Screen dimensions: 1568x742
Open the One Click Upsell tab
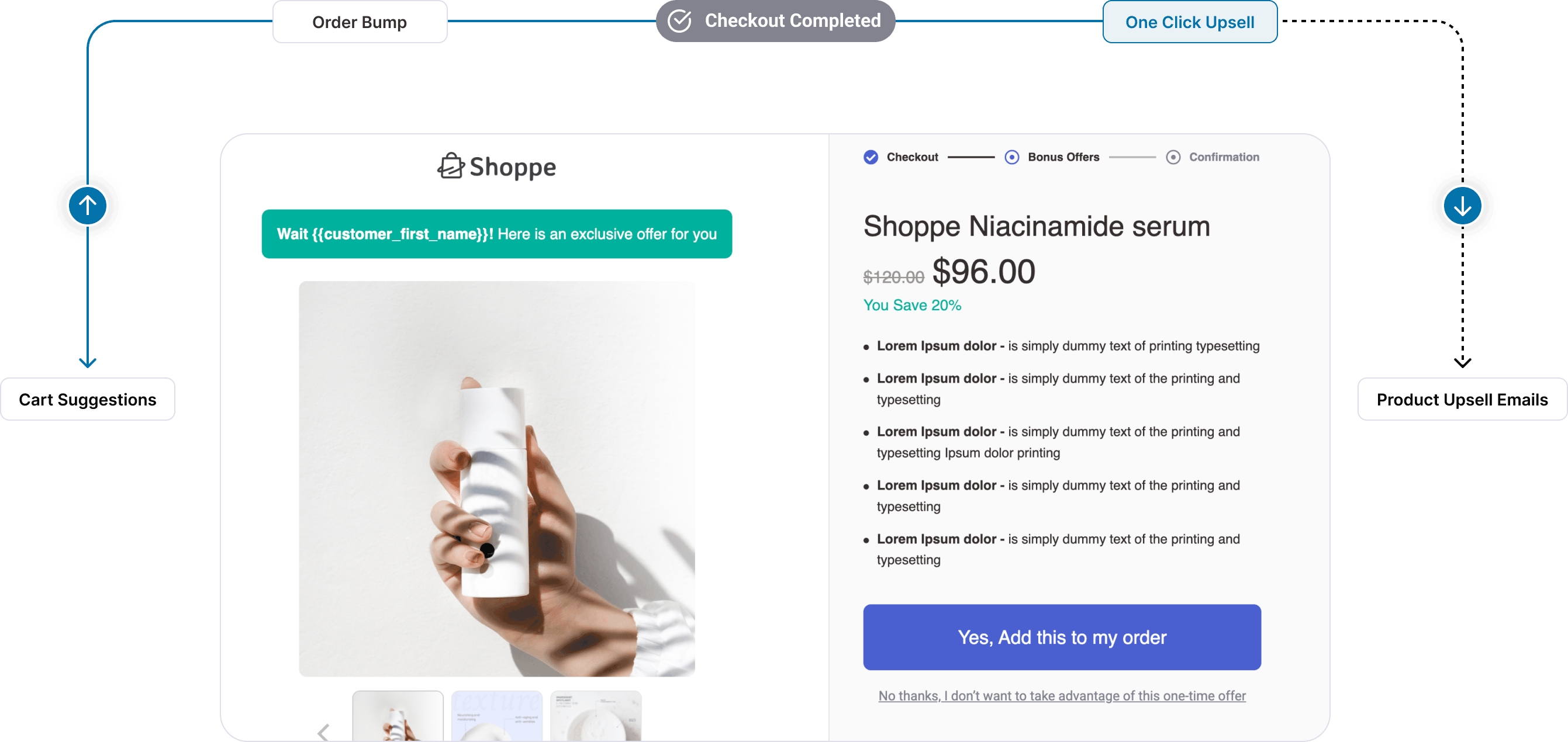(1189, 22)
